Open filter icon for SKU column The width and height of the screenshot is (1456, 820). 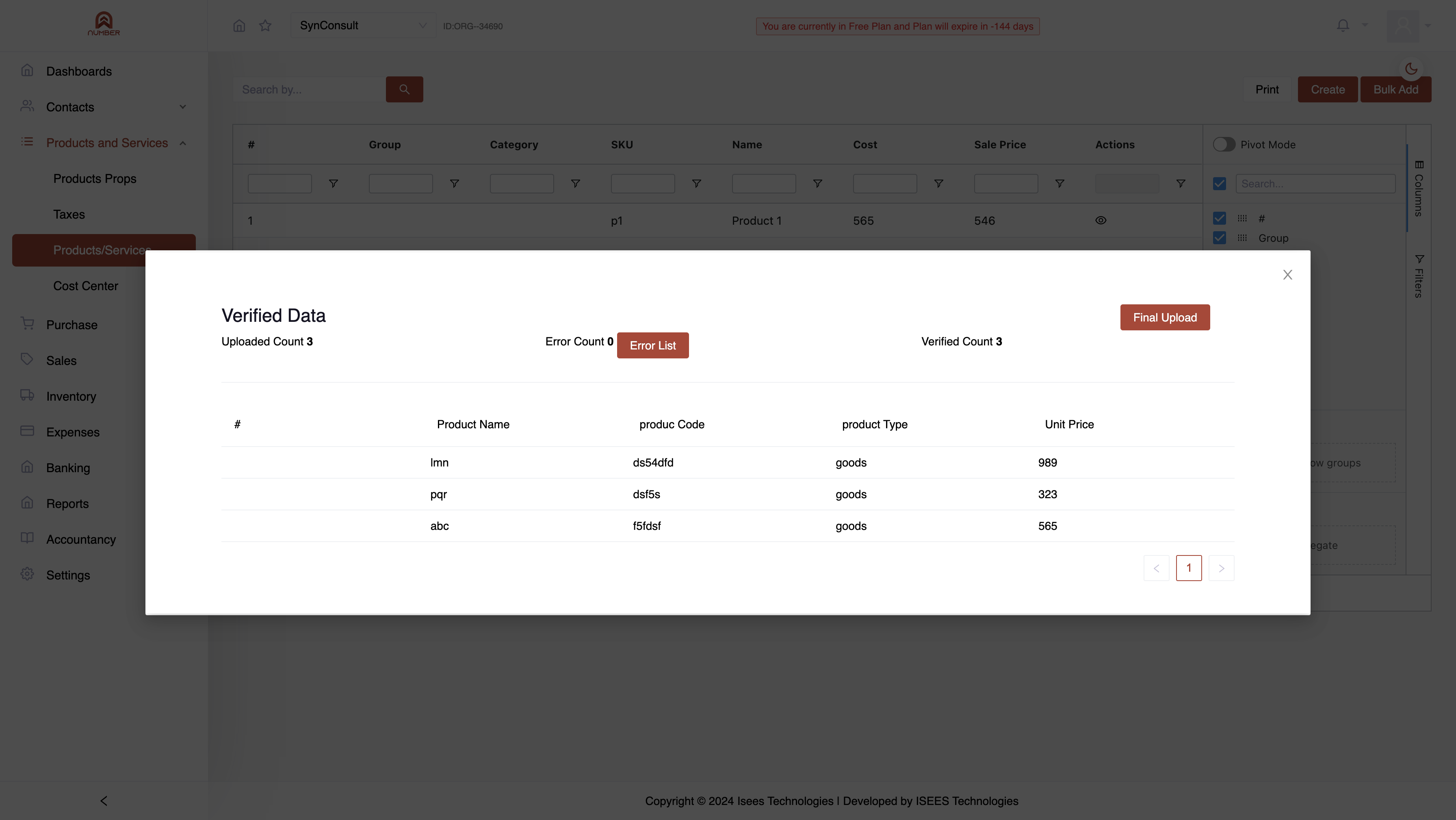point(696,184)
